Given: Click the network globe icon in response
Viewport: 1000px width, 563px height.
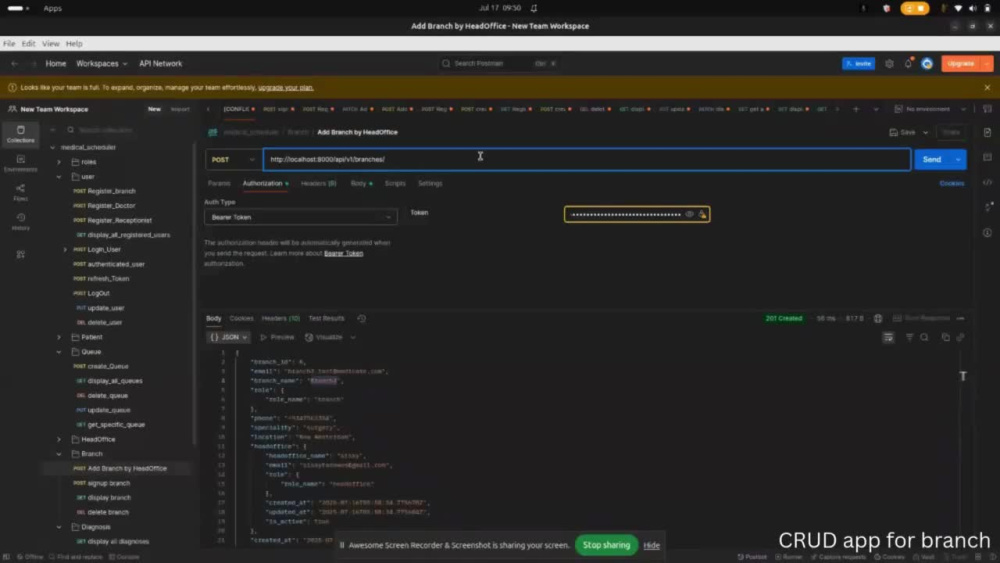Looking at the screenshot, I should pyautogui.click(x=878, y=318).
